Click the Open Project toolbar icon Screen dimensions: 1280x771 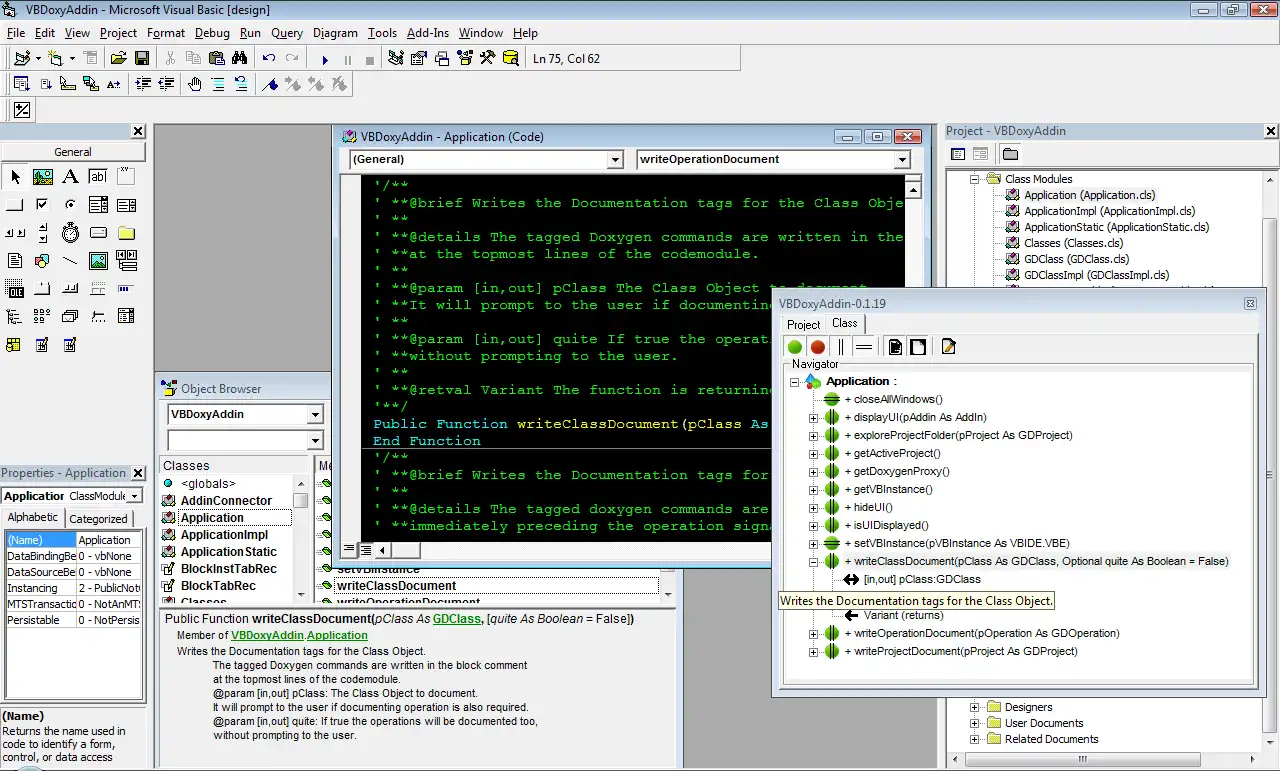click(118, 59)
